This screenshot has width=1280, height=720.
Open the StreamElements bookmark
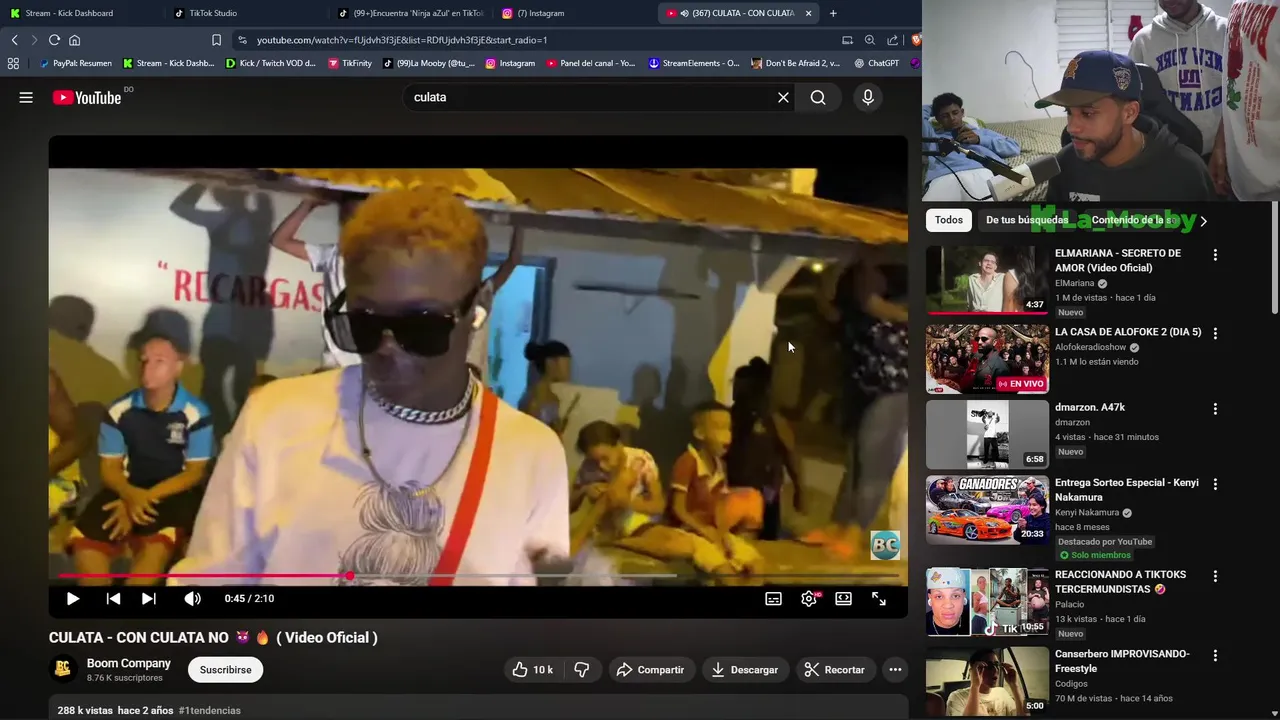tap(694, 63)
